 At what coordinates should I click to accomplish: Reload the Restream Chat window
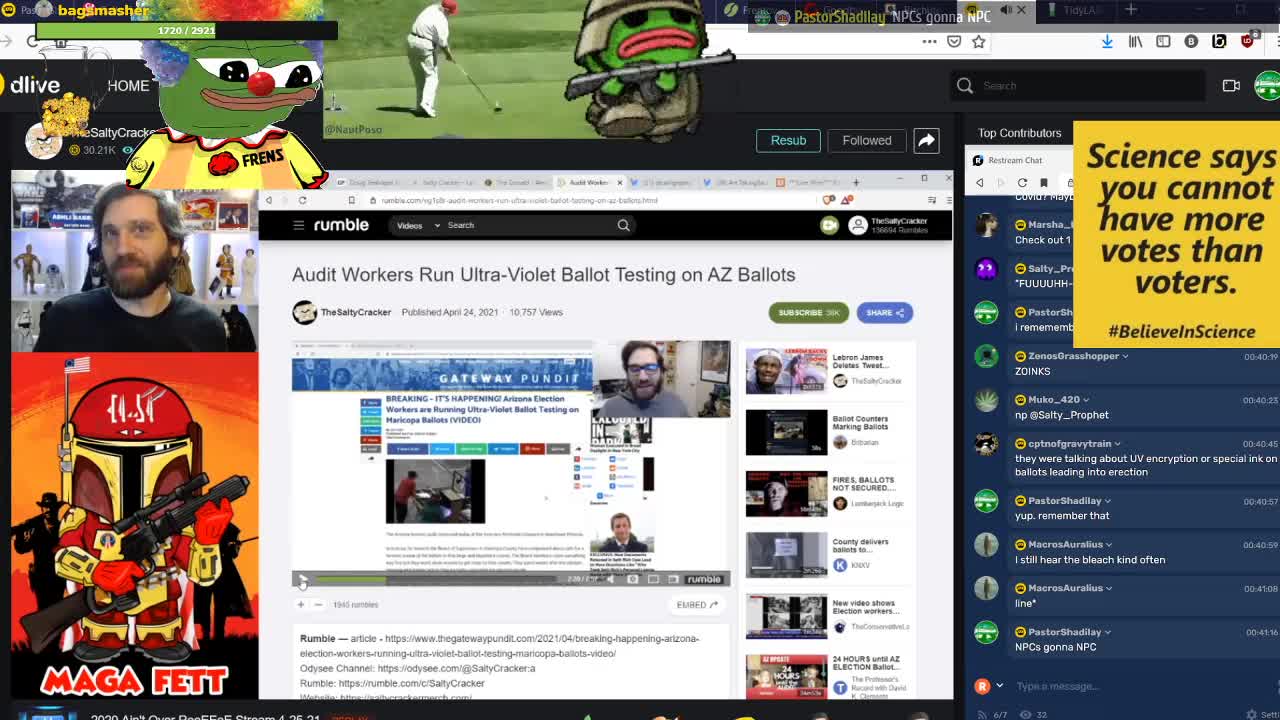pos(1022,183)
